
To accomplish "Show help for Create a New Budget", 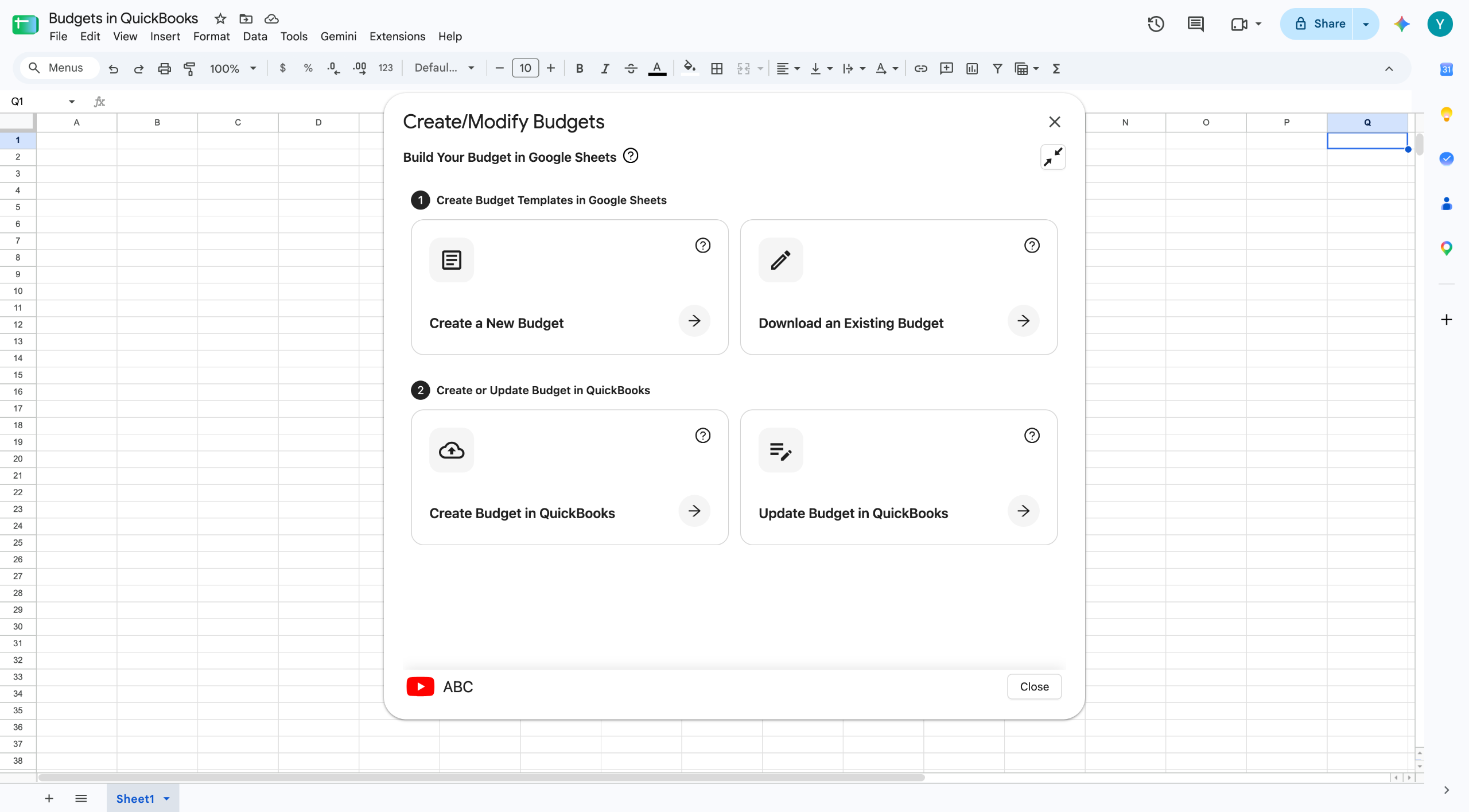I will [x=702, y=246].
